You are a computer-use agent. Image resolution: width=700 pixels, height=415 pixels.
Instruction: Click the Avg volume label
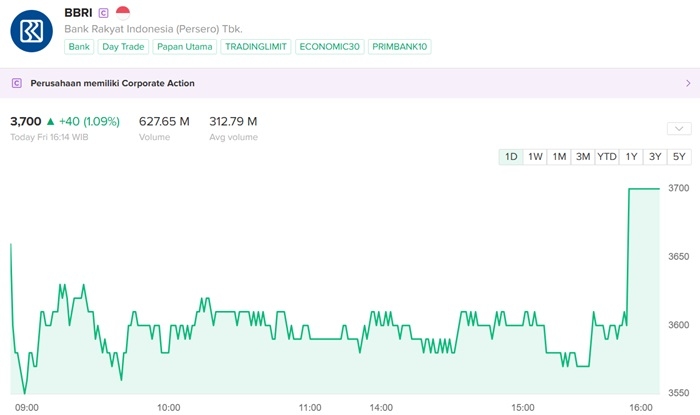pos(233,137)
